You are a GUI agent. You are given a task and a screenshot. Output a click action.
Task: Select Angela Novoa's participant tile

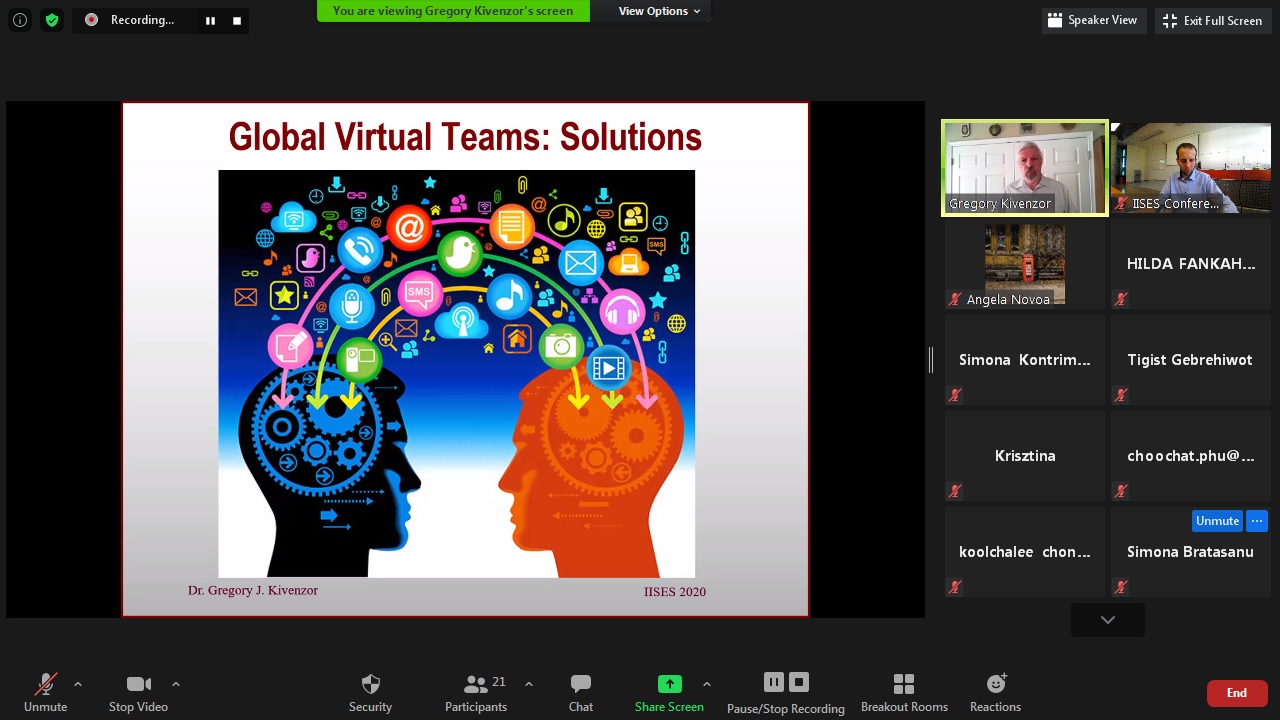tap(1025, 264)
